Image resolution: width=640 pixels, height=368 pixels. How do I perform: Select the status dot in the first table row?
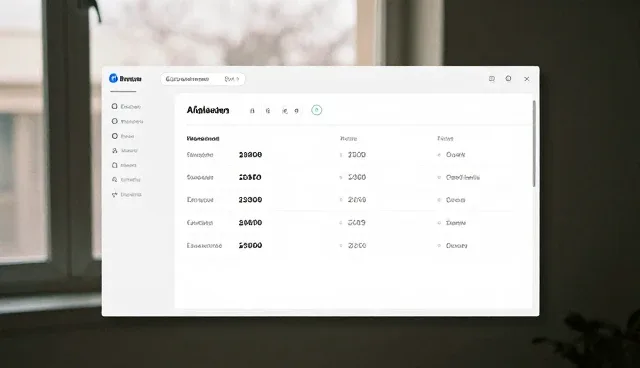click(439, 155)
